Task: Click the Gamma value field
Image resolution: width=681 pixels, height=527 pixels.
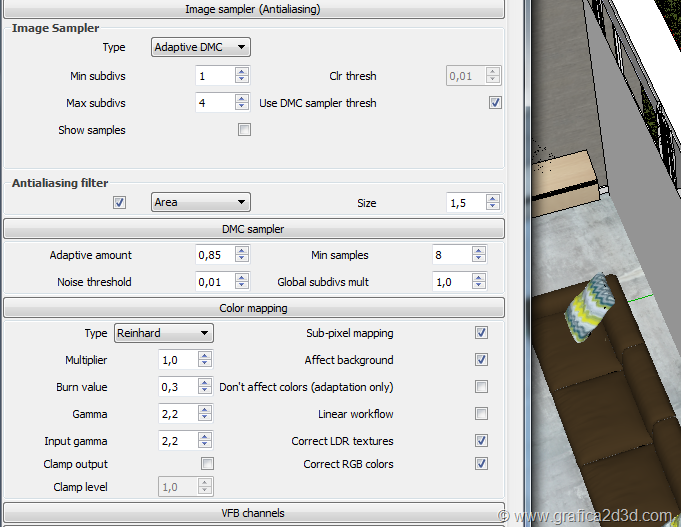Action: pos(178,414)
